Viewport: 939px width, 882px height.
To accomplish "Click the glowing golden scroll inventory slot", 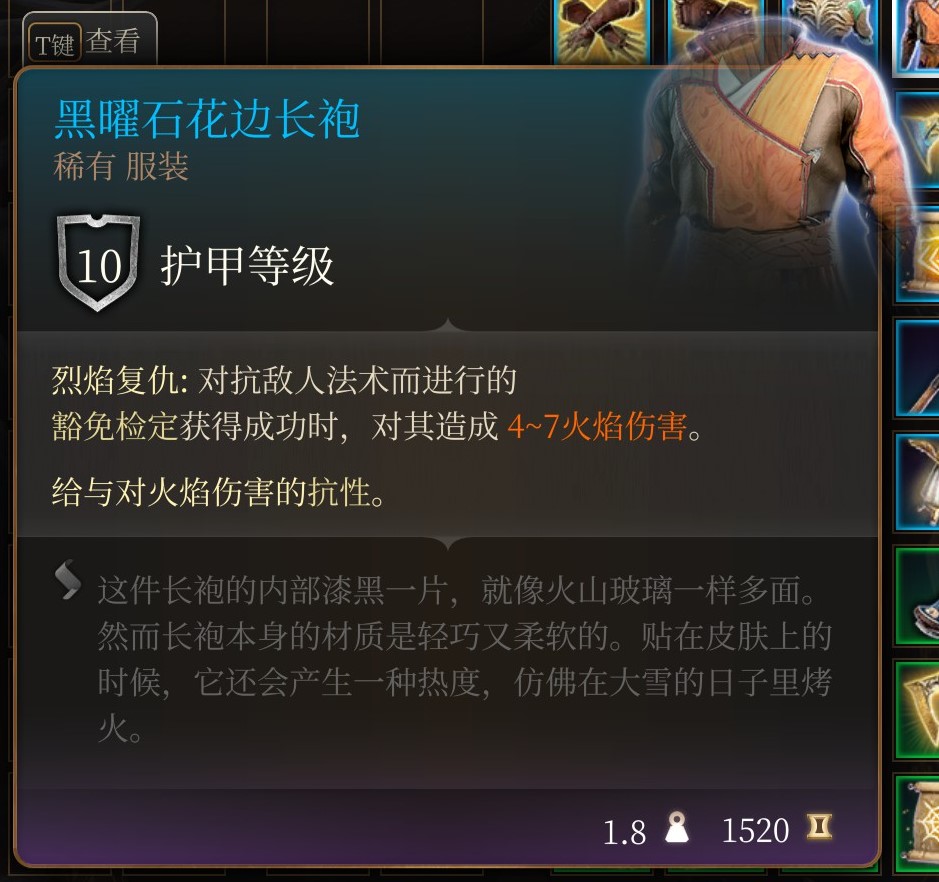I will pyautogui.click(x=917, y=255).
